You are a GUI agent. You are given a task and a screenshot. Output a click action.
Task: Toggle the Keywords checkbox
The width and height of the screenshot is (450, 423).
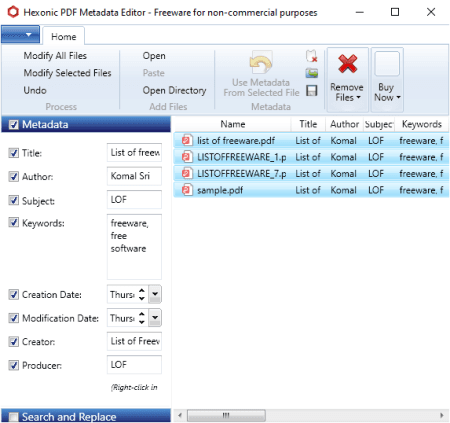[13, 222]
